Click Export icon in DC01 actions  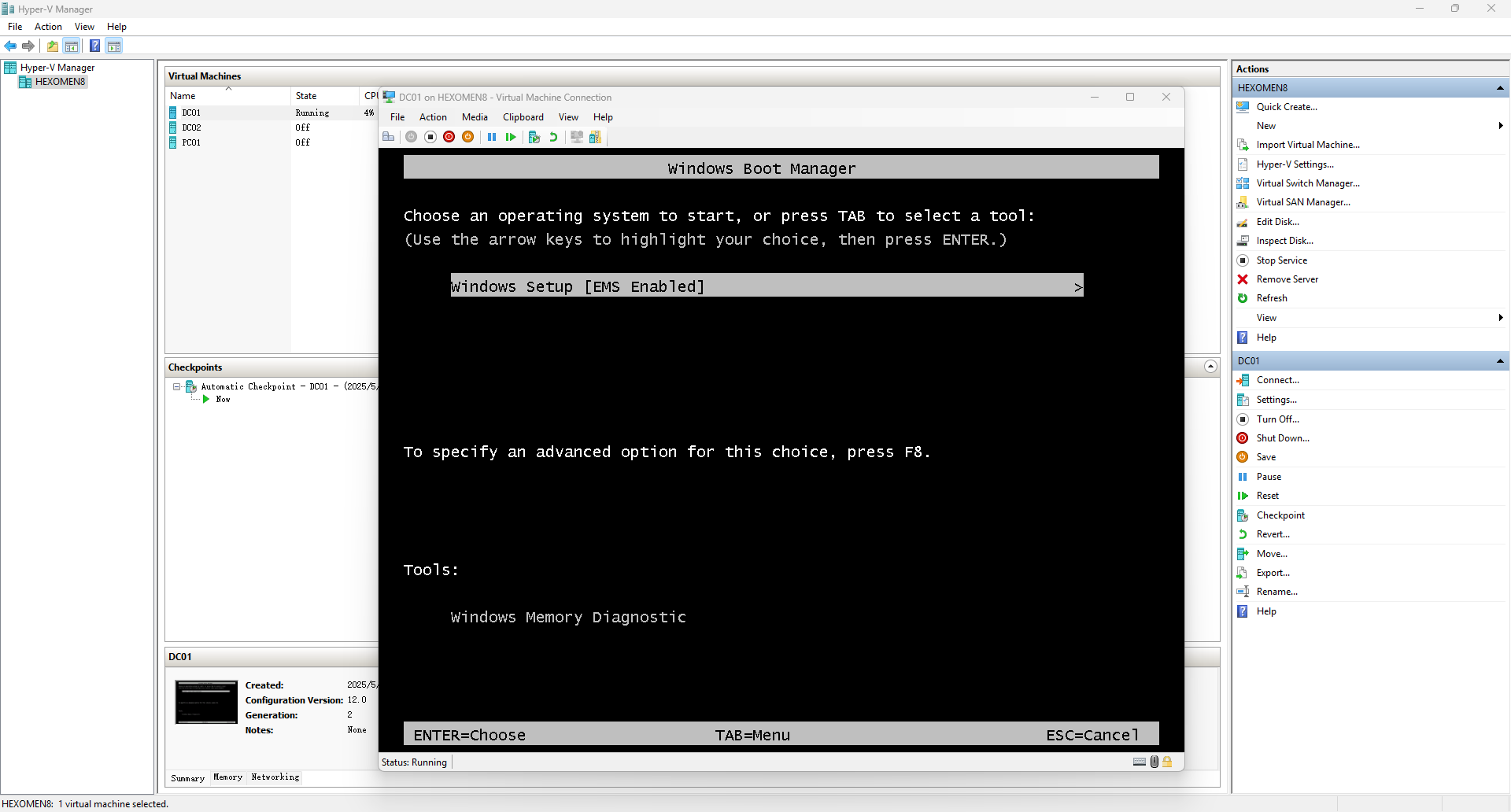[x=1243, y=573]
